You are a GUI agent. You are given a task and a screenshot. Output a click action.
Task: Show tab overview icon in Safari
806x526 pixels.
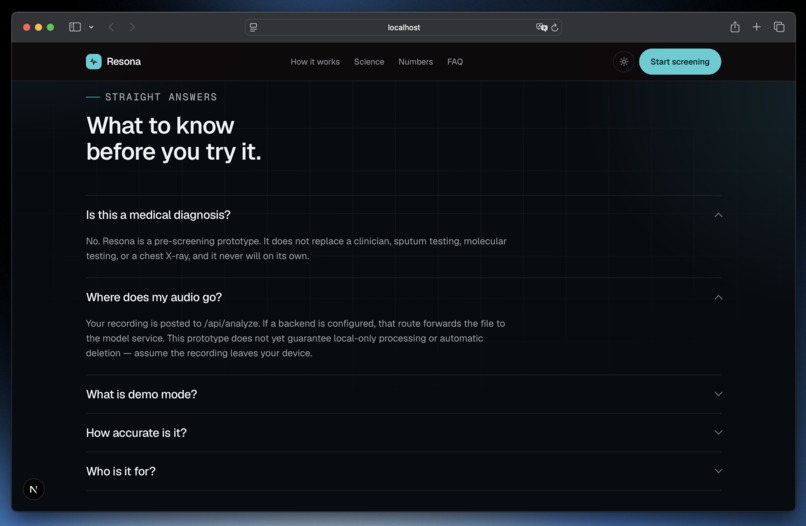point(779,27)
